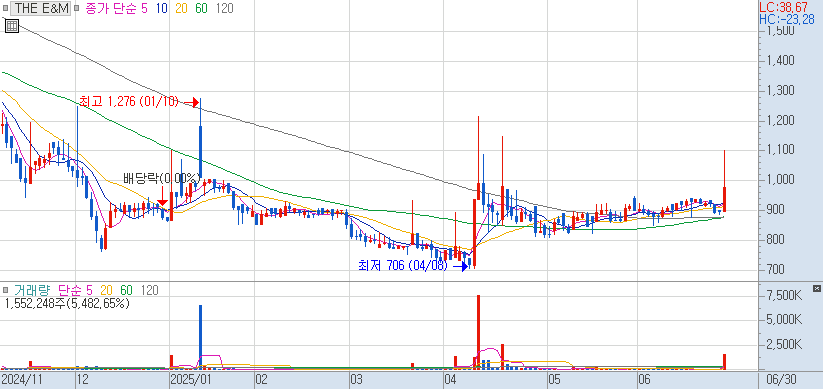Click the 1,000 price axis label
Screen dimensions: 823x389
click(x=779, y=181)
